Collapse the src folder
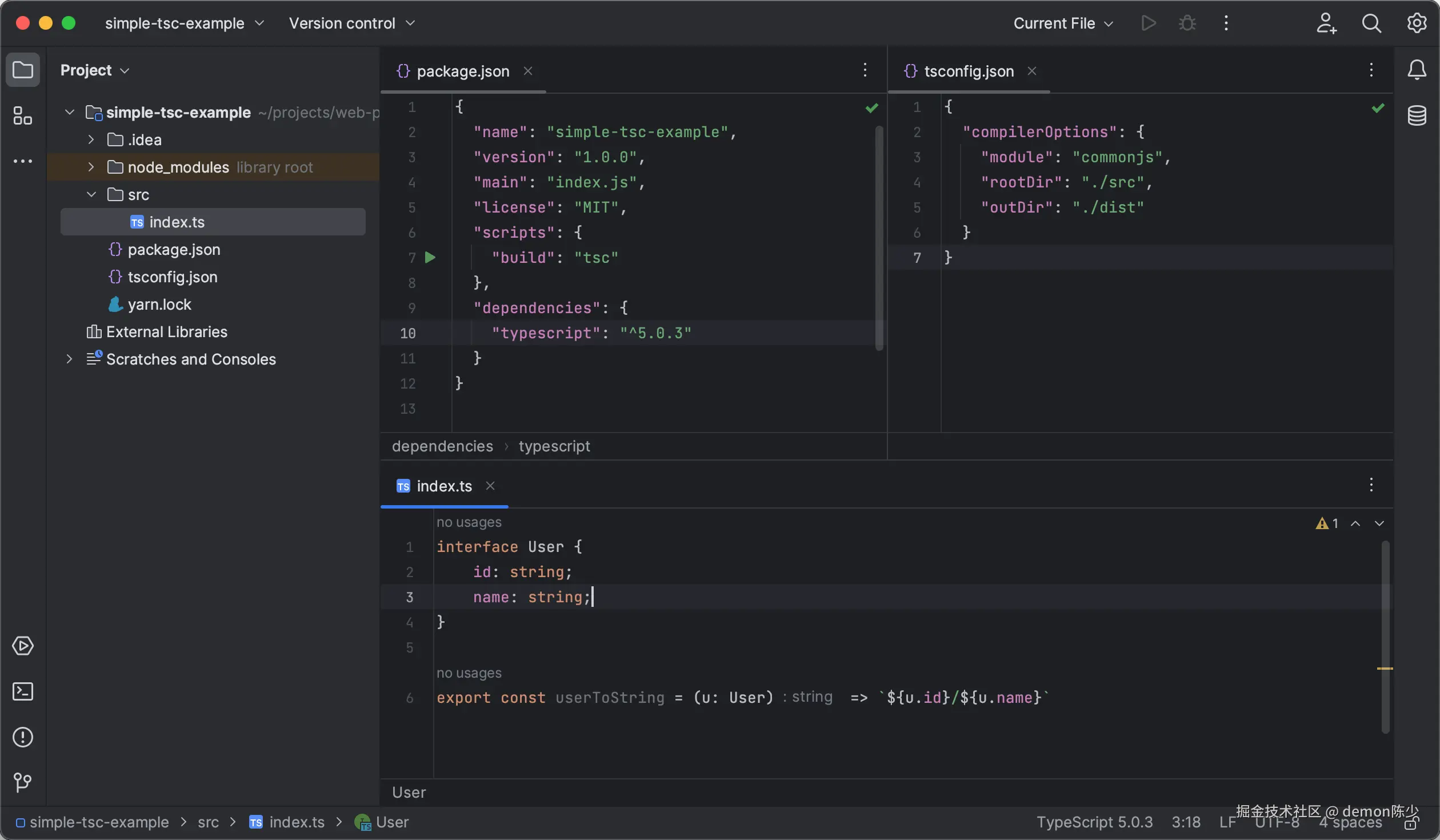 (91, 194)
